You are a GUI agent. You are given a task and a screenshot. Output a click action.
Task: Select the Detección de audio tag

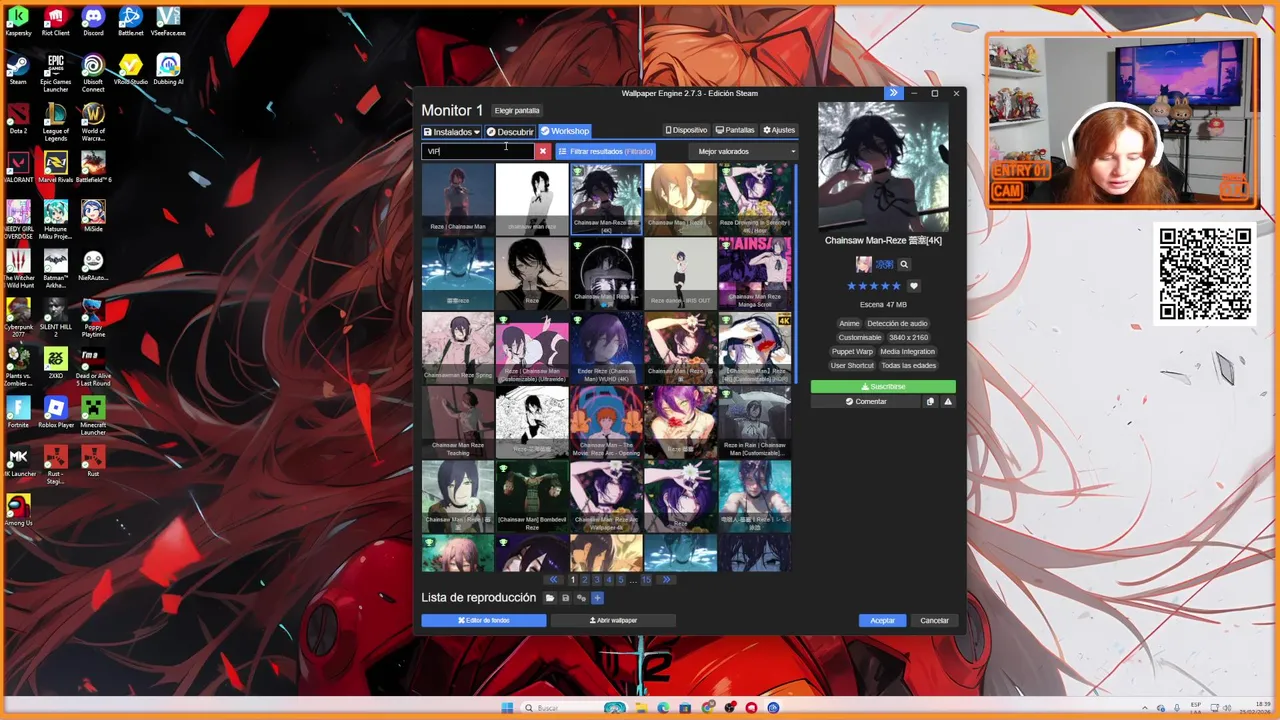(898, 324)
